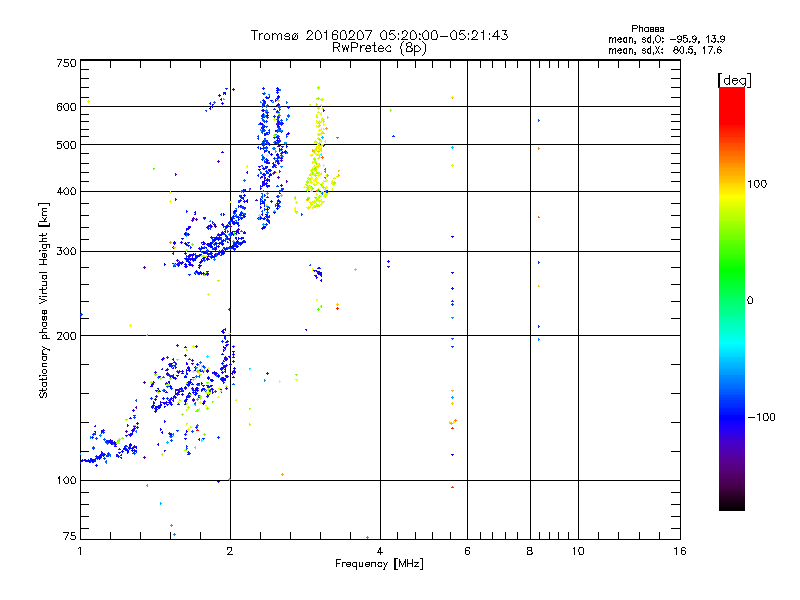Image resolution: width=800 pixels, height=600 pixels.
Task: Click the x-axis tick label '2'
Action: click(230, 551)
